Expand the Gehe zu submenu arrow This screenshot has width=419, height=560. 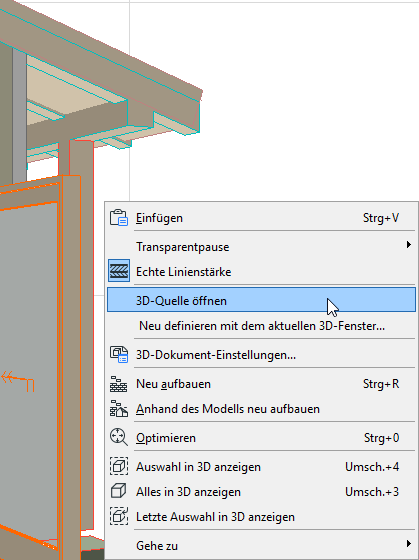[x=408, y=544]
